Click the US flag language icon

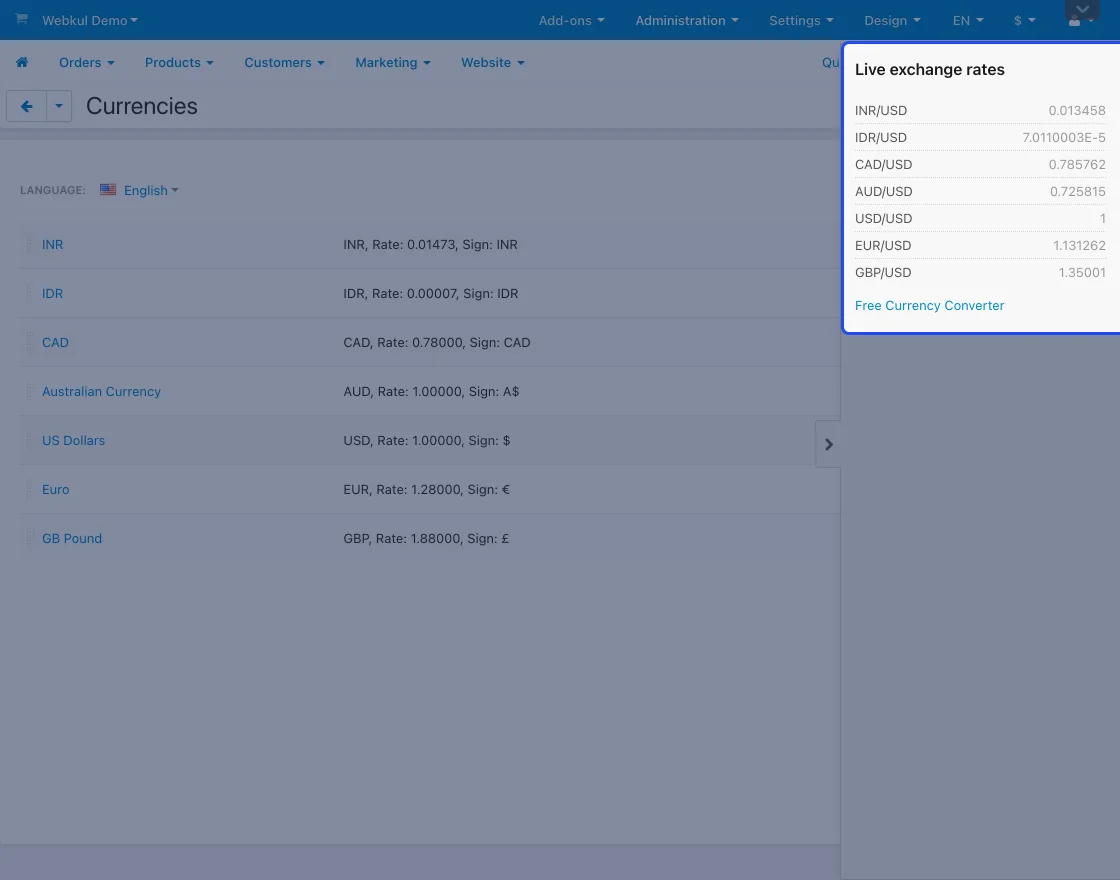(x=108, y=190)
